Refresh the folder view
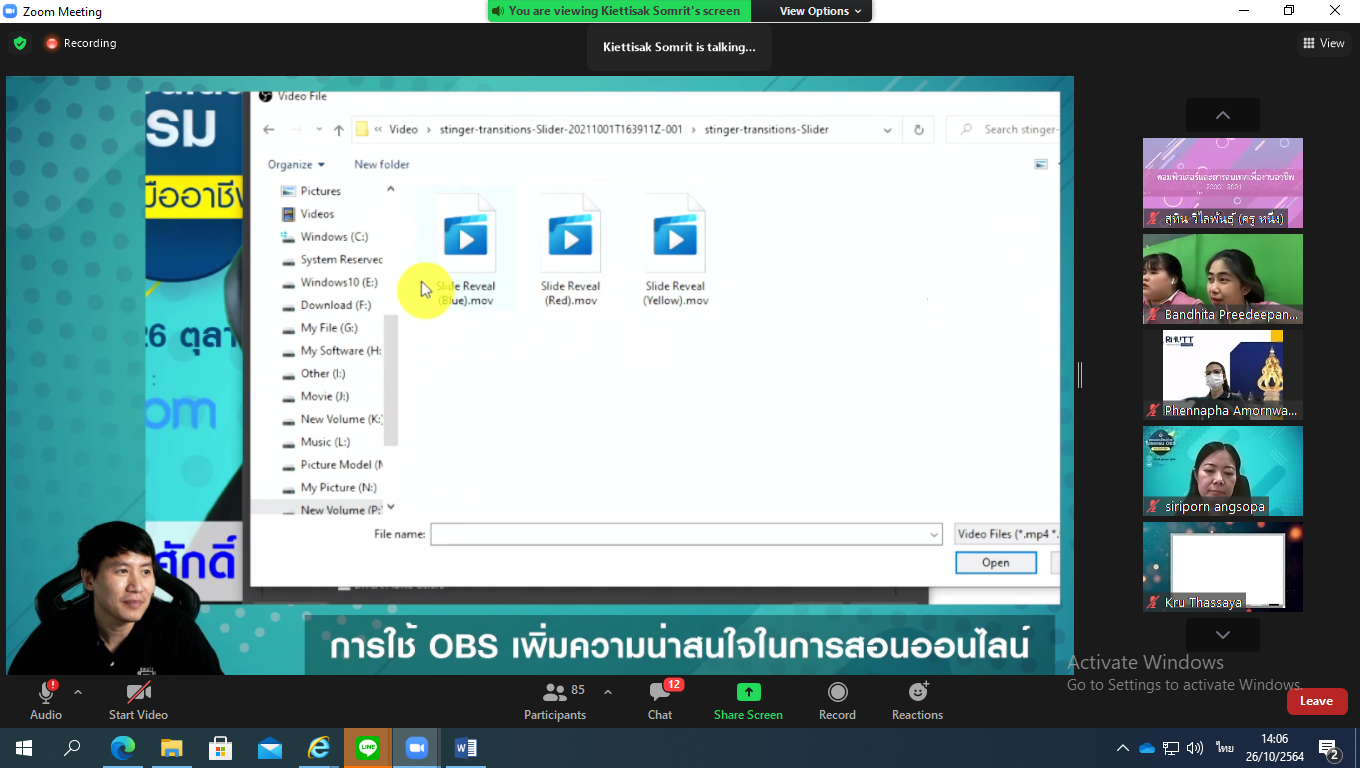The width and height of the screenshot is (1360, 768). (x=918, y=130)
